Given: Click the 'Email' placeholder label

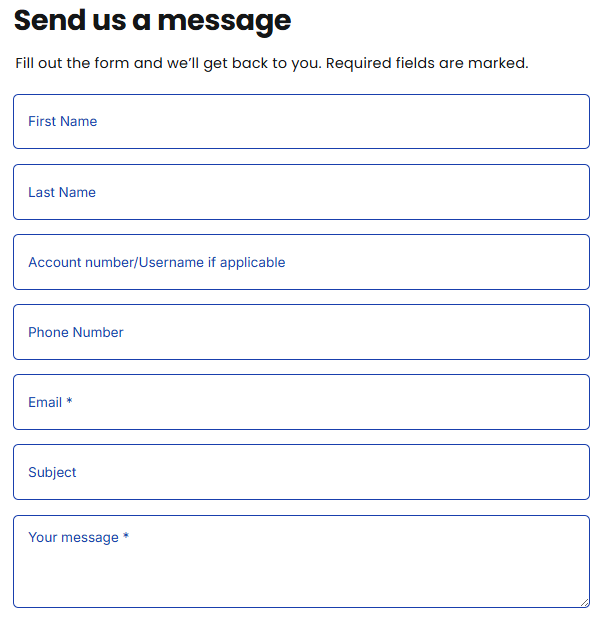Looking at the screenshot, I should 45,402.
